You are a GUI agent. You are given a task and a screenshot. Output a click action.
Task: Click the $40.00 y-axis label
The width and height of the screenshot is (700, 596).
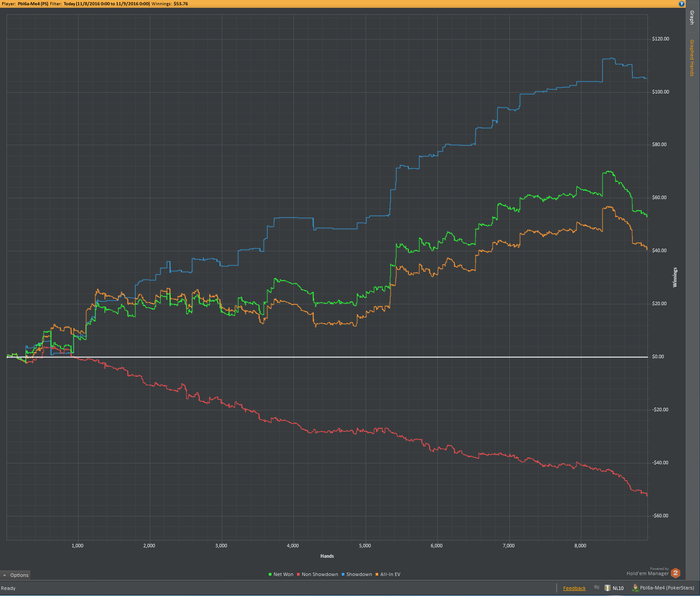click(x=659, y=250)
